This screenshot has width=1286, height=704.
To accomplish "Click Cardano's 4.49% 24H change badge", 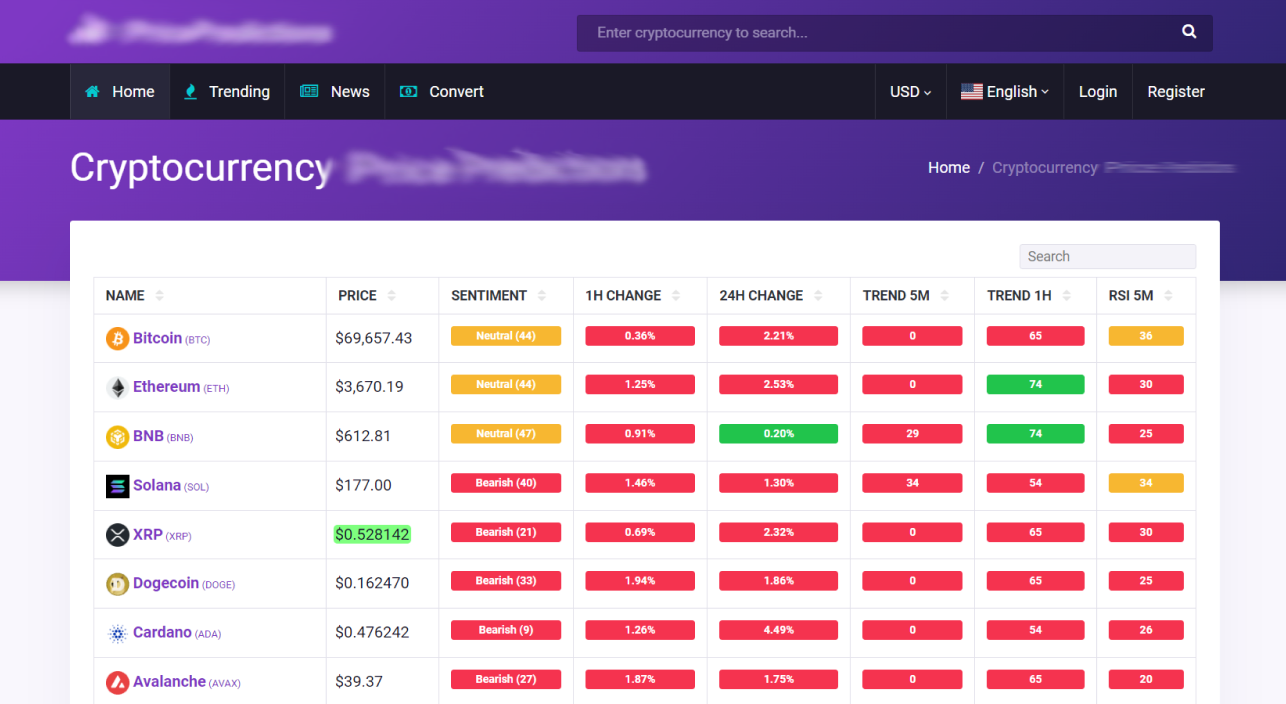I will [x=778, y=630].
